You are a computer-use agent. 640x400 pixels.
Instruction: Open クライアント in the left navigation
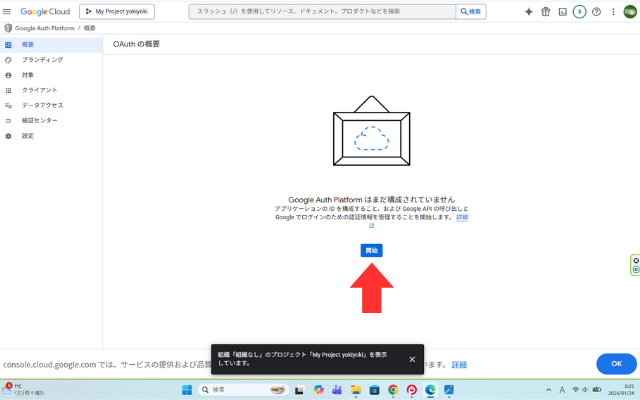click(39, 90)
